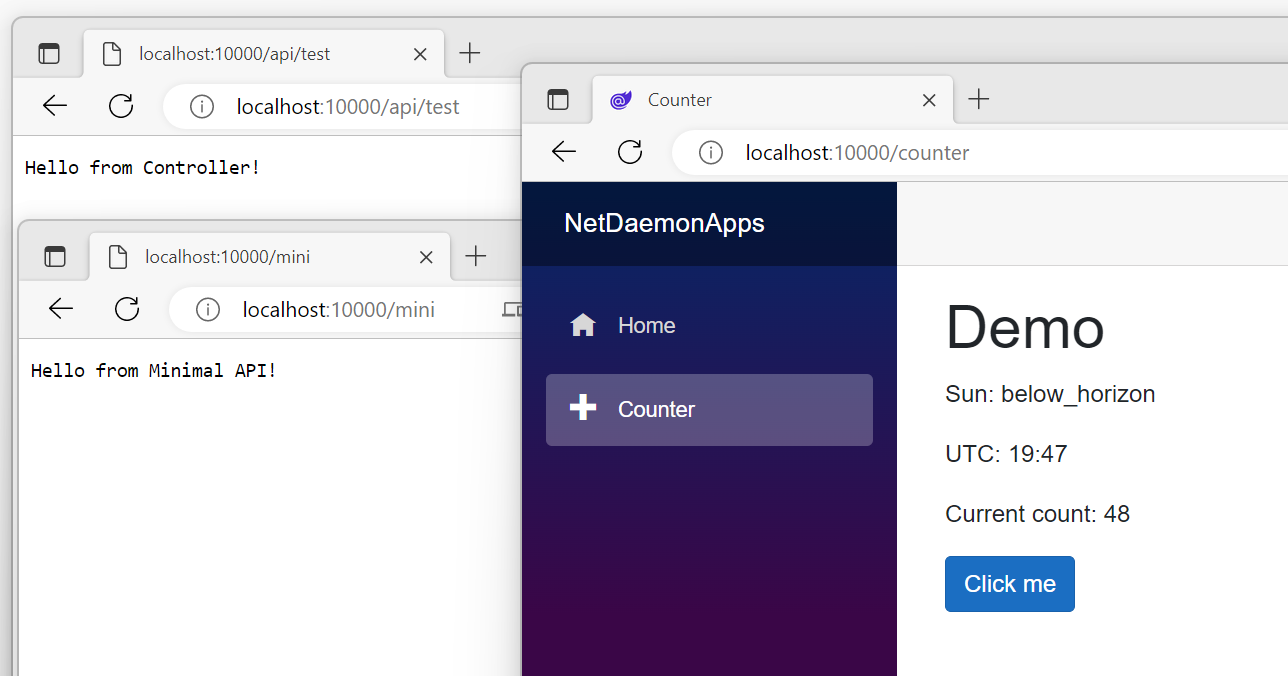Open tab actions menu in api/test window

click(49, 54)
